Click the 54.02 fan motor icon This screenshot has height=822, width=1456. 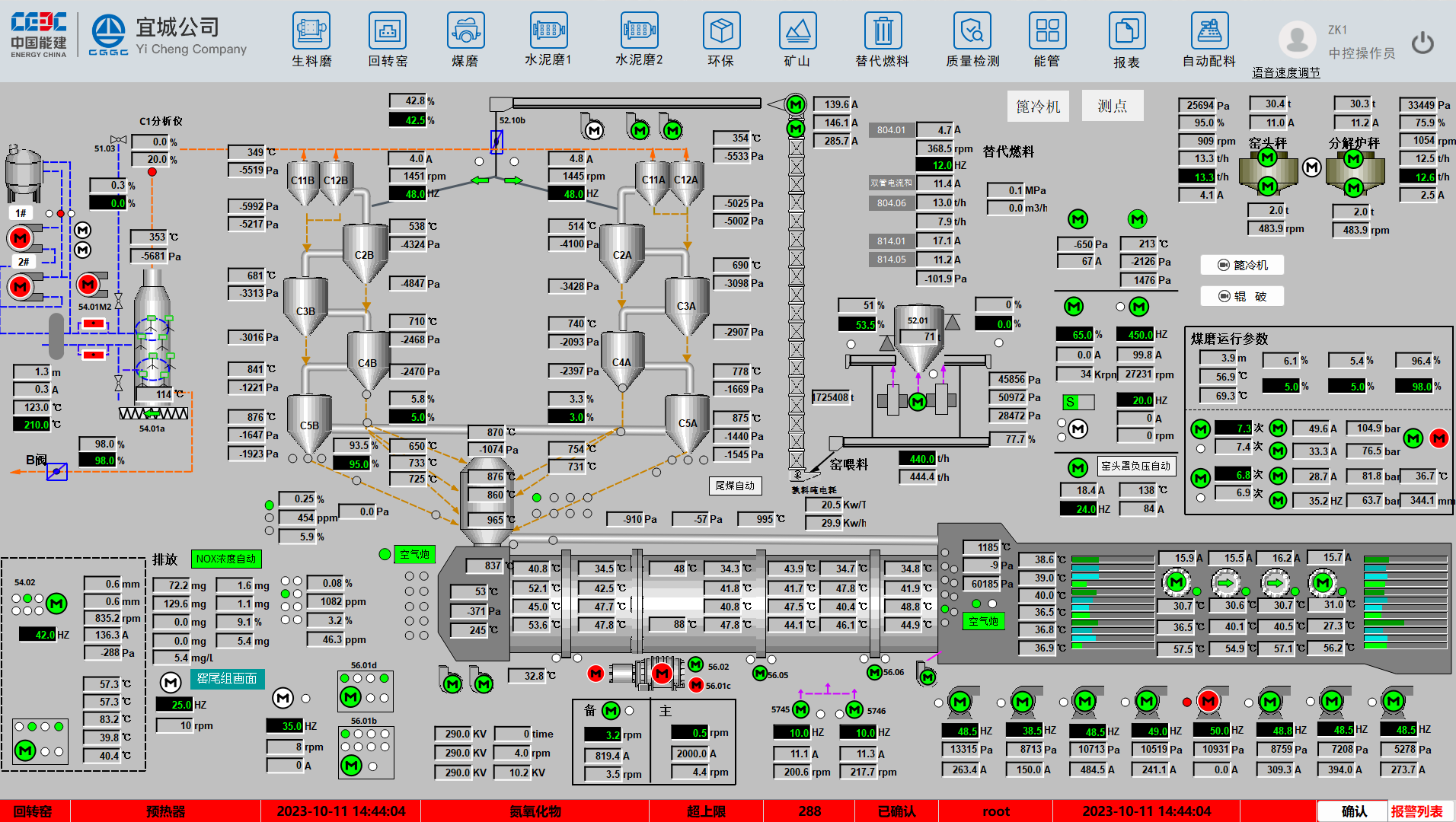coord(56,604)
